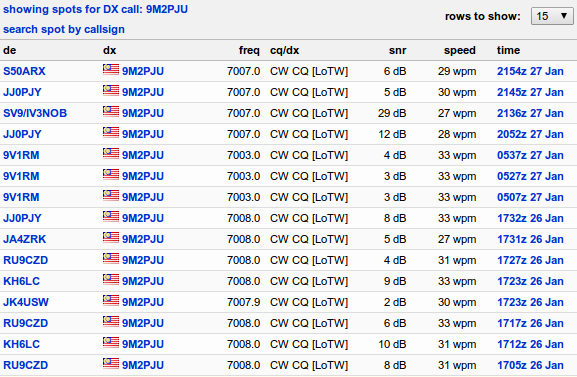The width and height of the screenshot is (577, 377).
Task: Click Malaysia flag in 0537z 27 Jan row
Action: [x=111, y=153]
